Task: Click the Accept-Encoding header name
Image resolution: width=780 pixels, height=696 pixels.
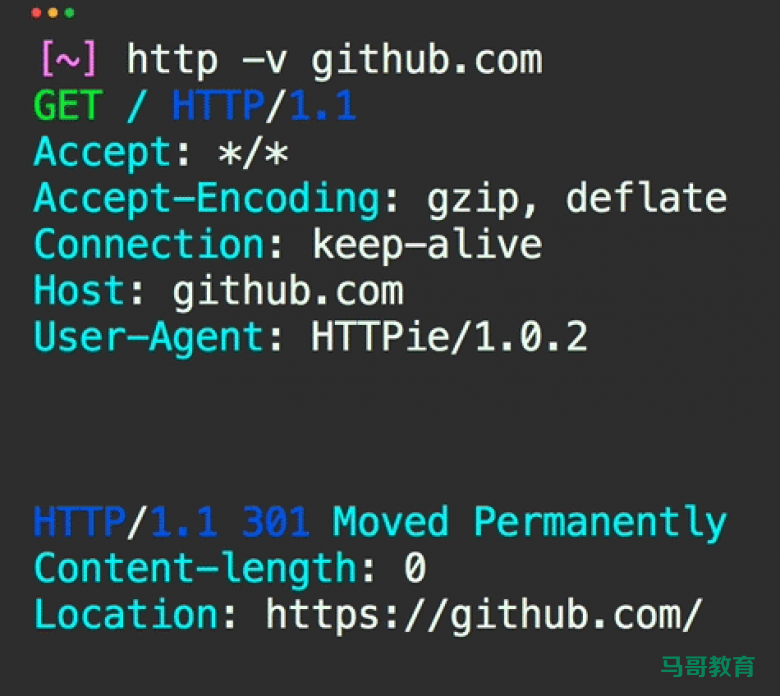Action: click(x=207, y=199)
